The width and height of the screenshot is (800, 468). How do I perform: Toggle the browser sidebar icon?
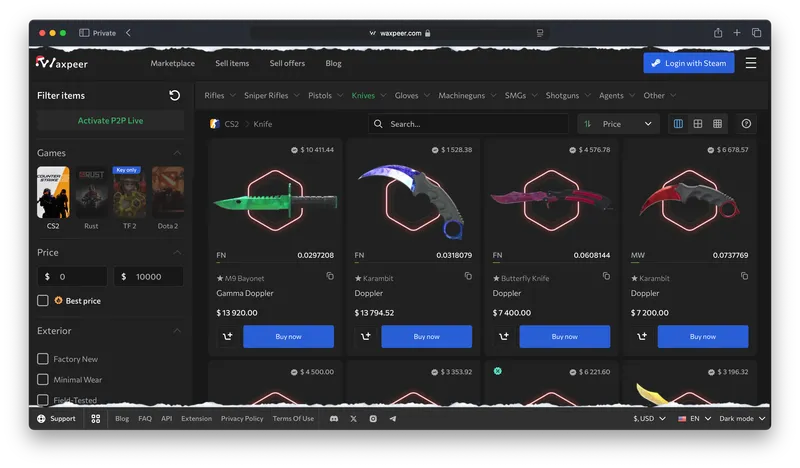click(84, 33)
